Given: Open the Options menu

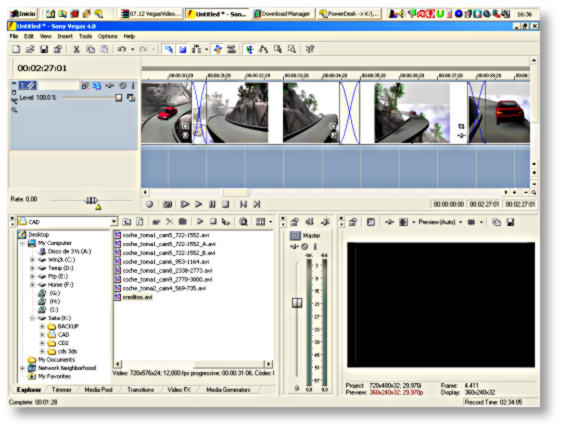Looking at the screenshot, I should coord(108,36).
